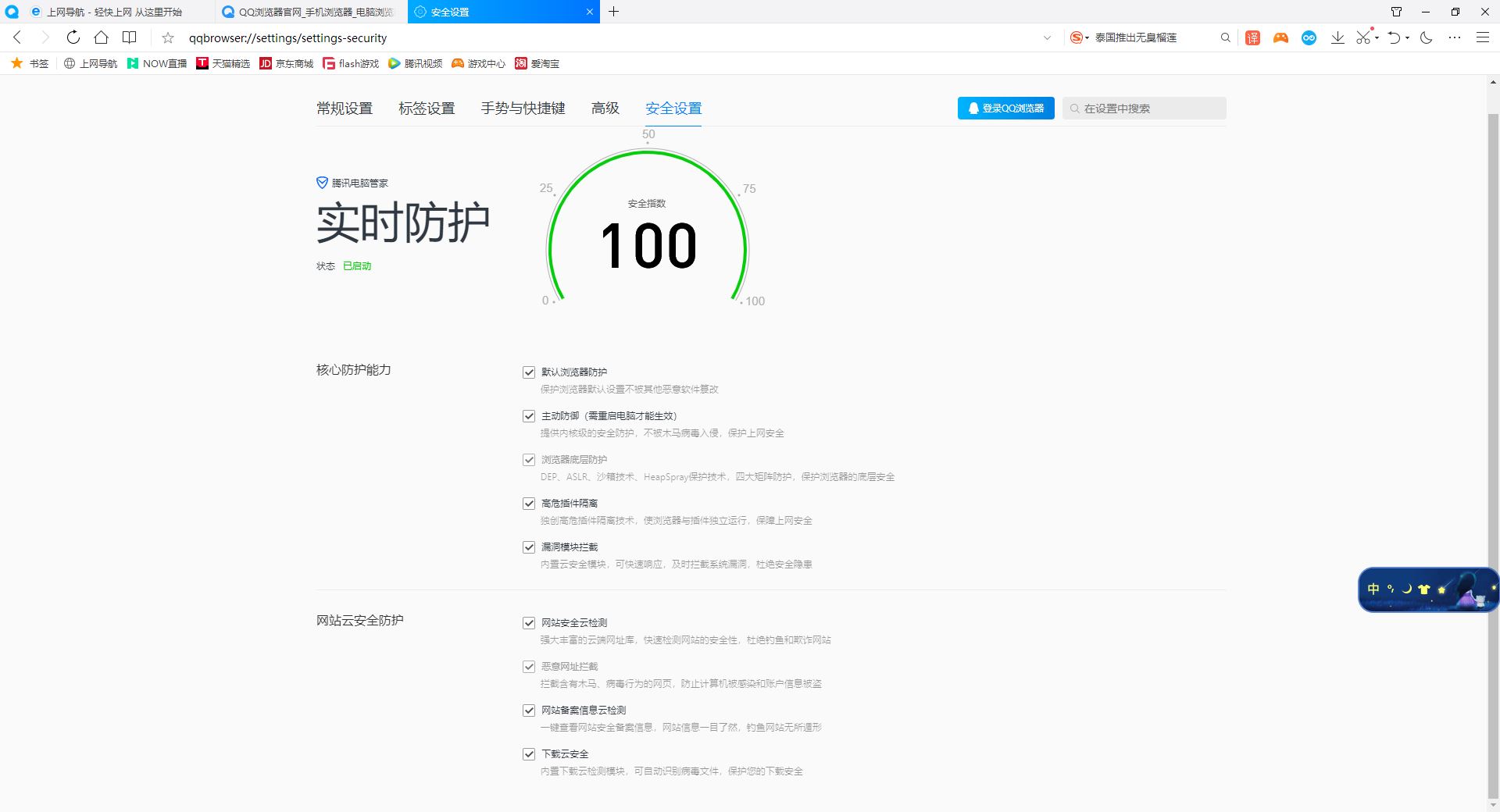Disable the 默认浏览器防护 checkbox
This screenshot has height=812, width=1500.
click(x=528, y=372)
